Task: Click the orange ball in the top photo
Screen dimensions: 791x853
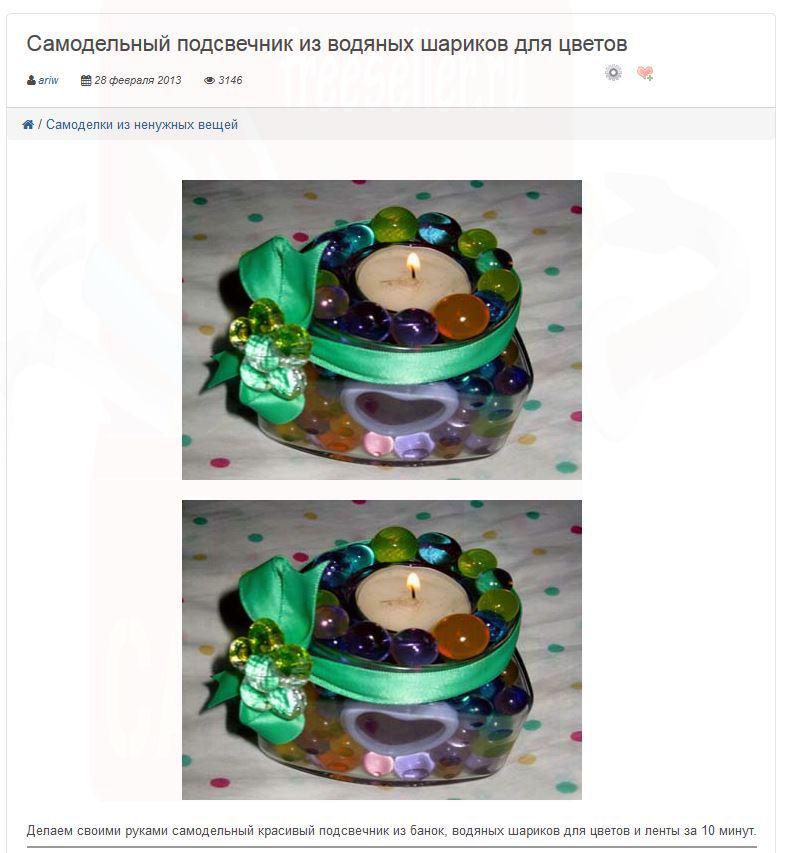Action: 461,317
